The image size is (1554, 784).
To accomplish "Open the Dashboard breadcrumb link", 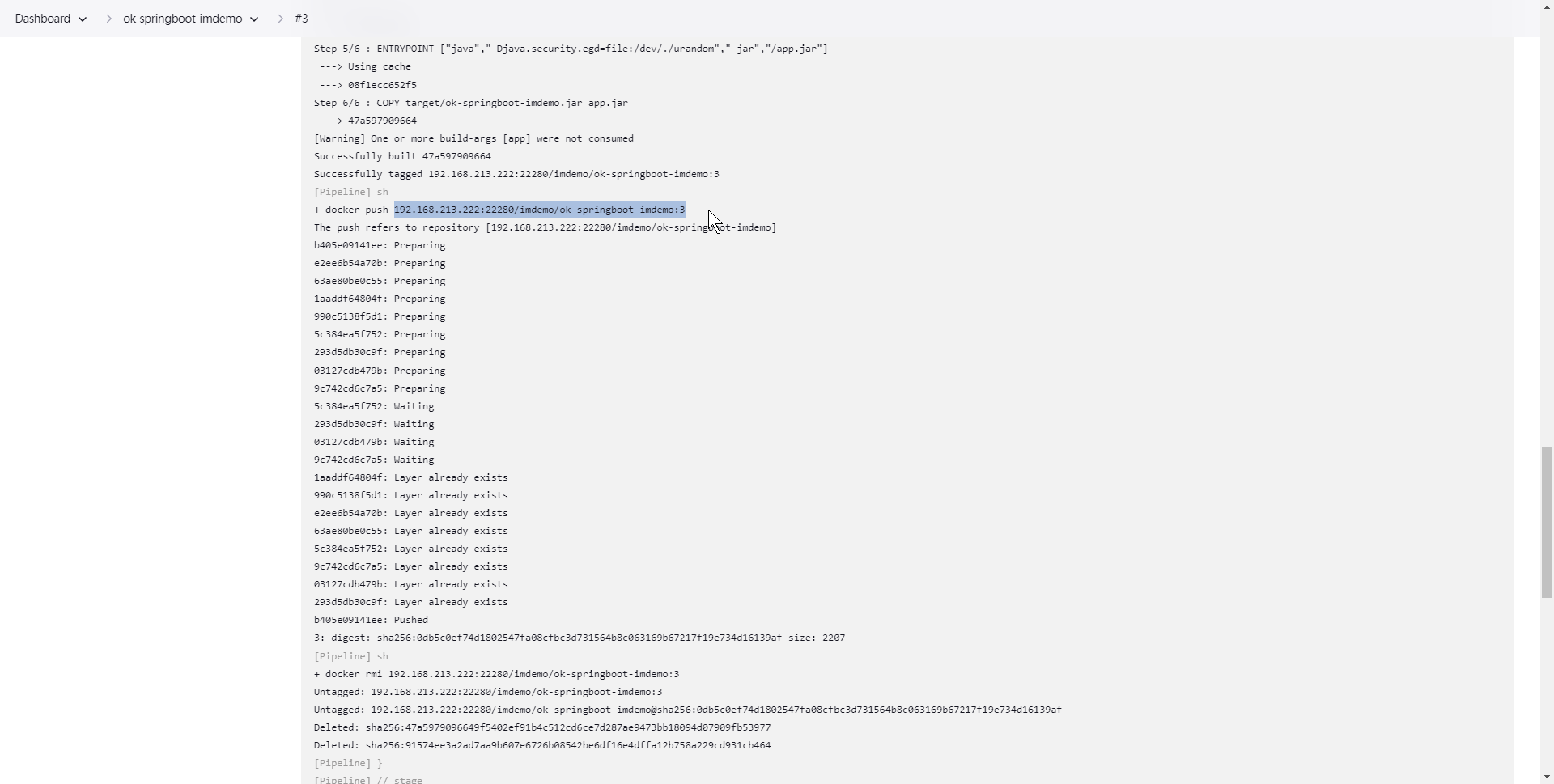I will click(x=42, y=19).
